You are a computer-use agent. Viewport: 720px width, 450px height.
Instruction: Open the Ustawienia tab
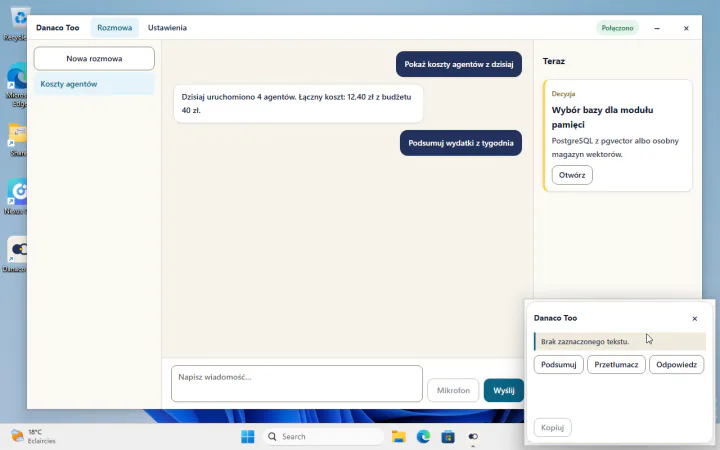tap(167, 28)
